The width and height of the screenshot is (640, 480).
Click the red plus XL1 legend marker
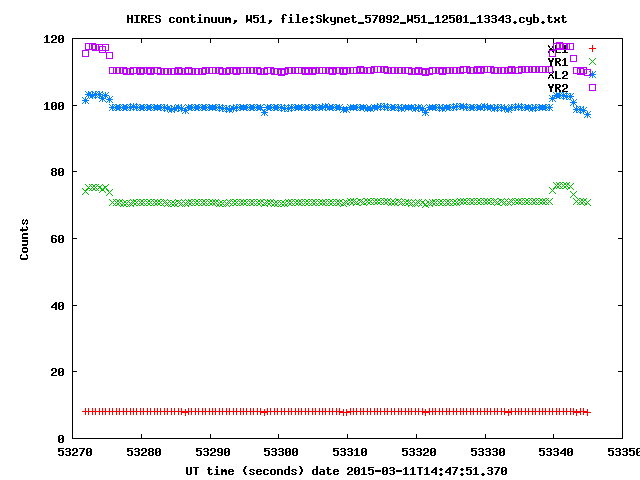point(592,49)
